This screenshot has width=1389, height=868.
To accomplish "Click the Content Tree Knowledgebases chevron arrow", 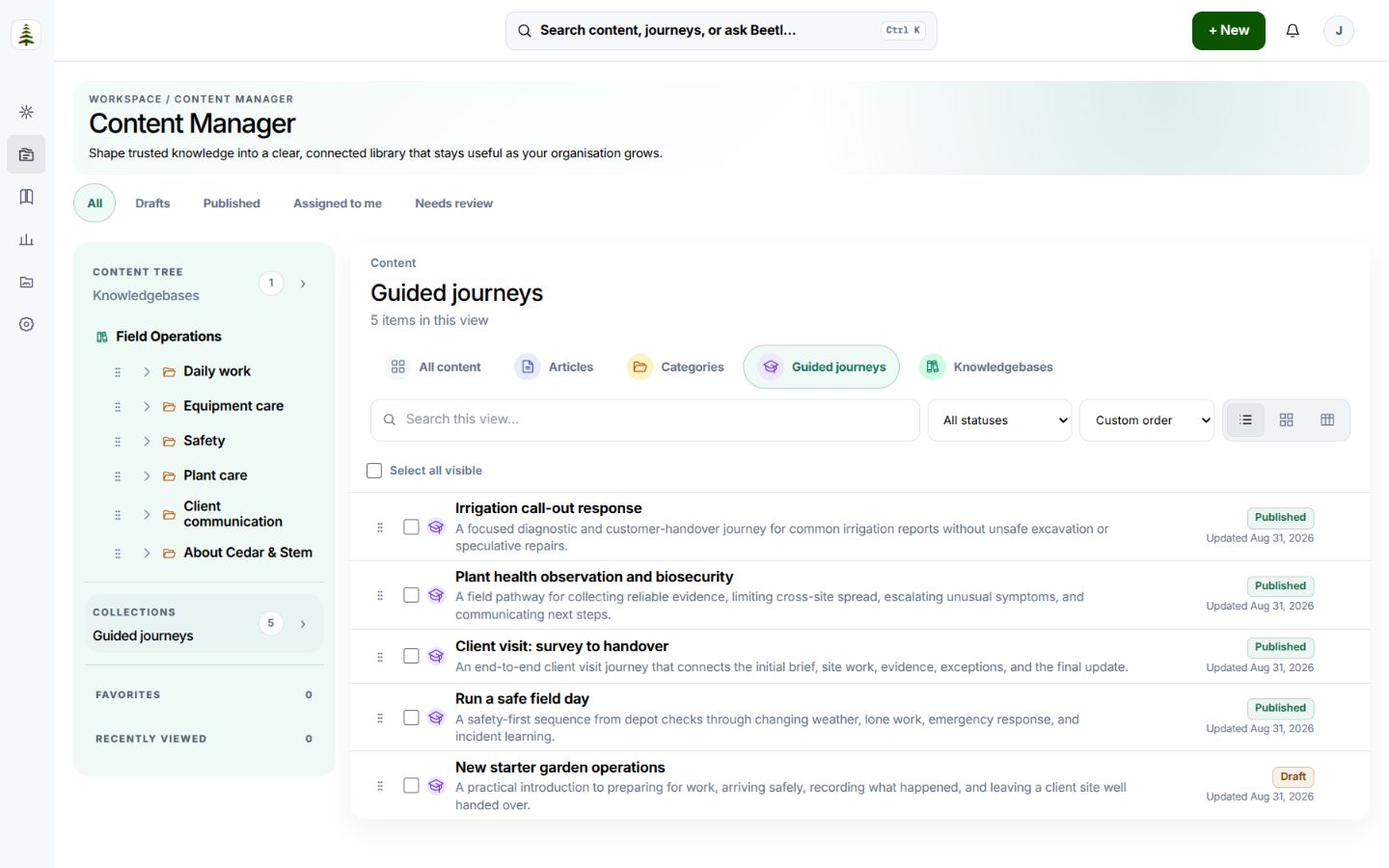I will point(303,284).
